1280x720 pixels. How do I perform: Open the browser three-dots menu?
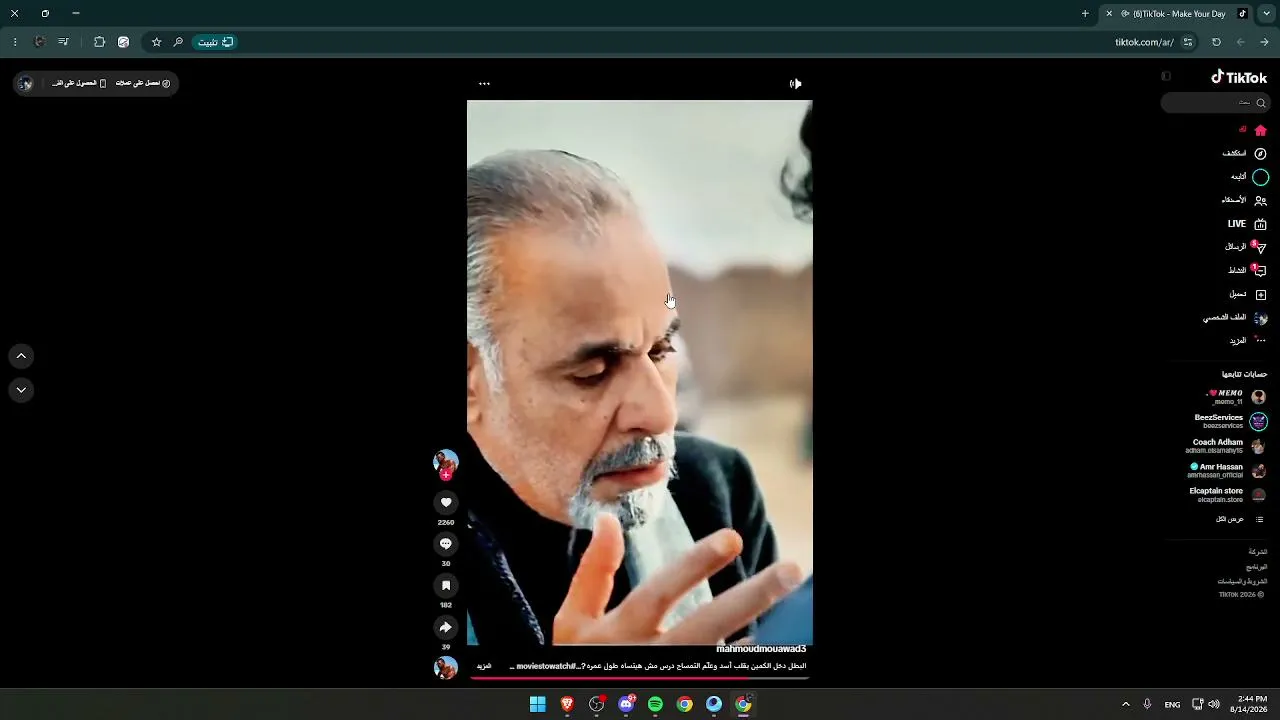[x=15, y=42]
